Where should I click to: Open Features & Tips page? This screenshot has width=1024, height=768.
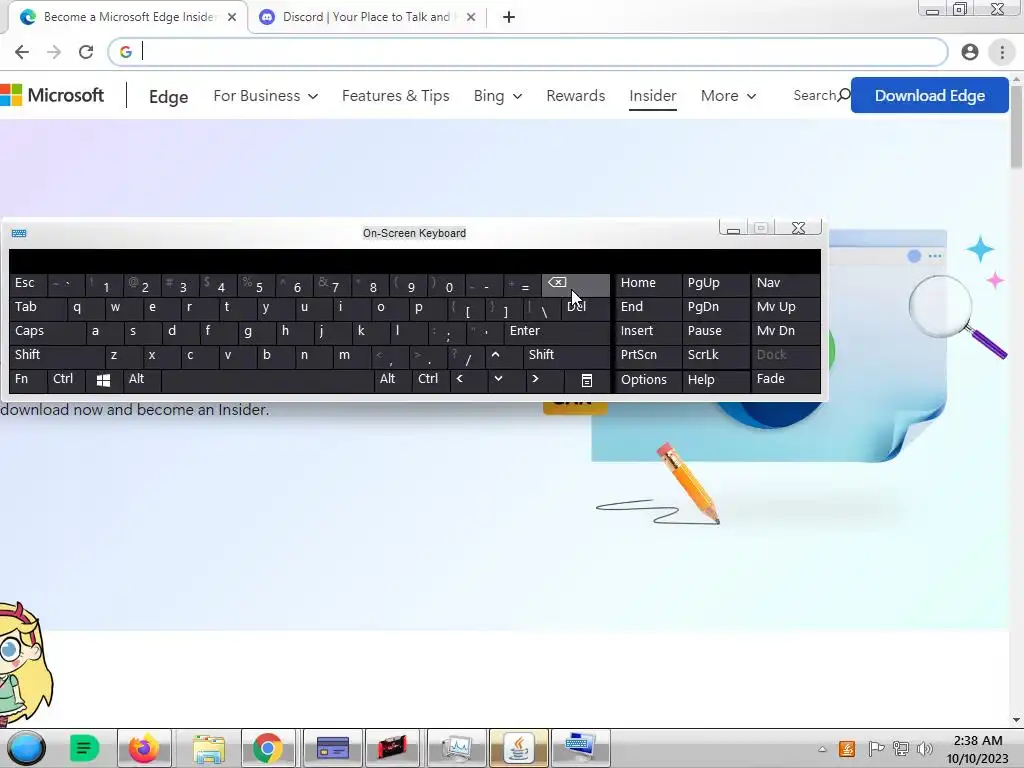(x=396, y=96)
